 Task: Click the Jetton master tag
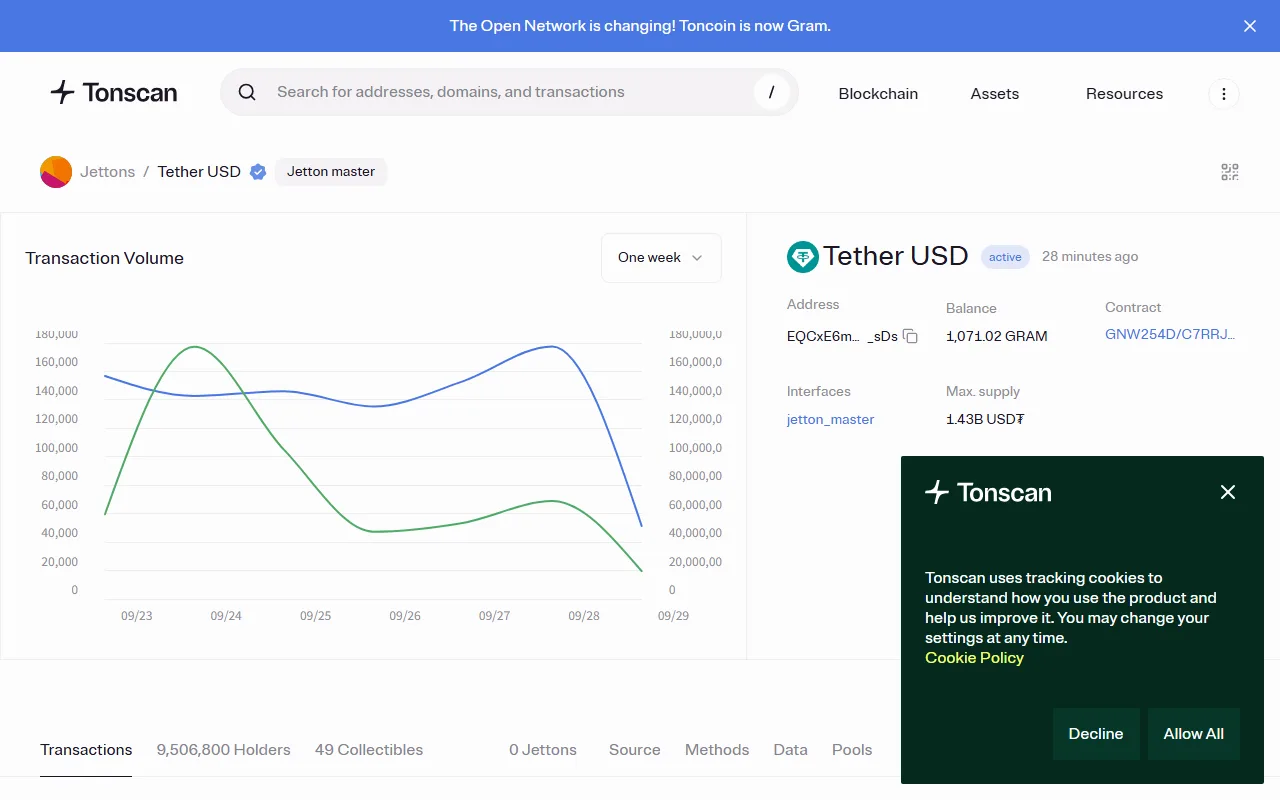point(331,172)
